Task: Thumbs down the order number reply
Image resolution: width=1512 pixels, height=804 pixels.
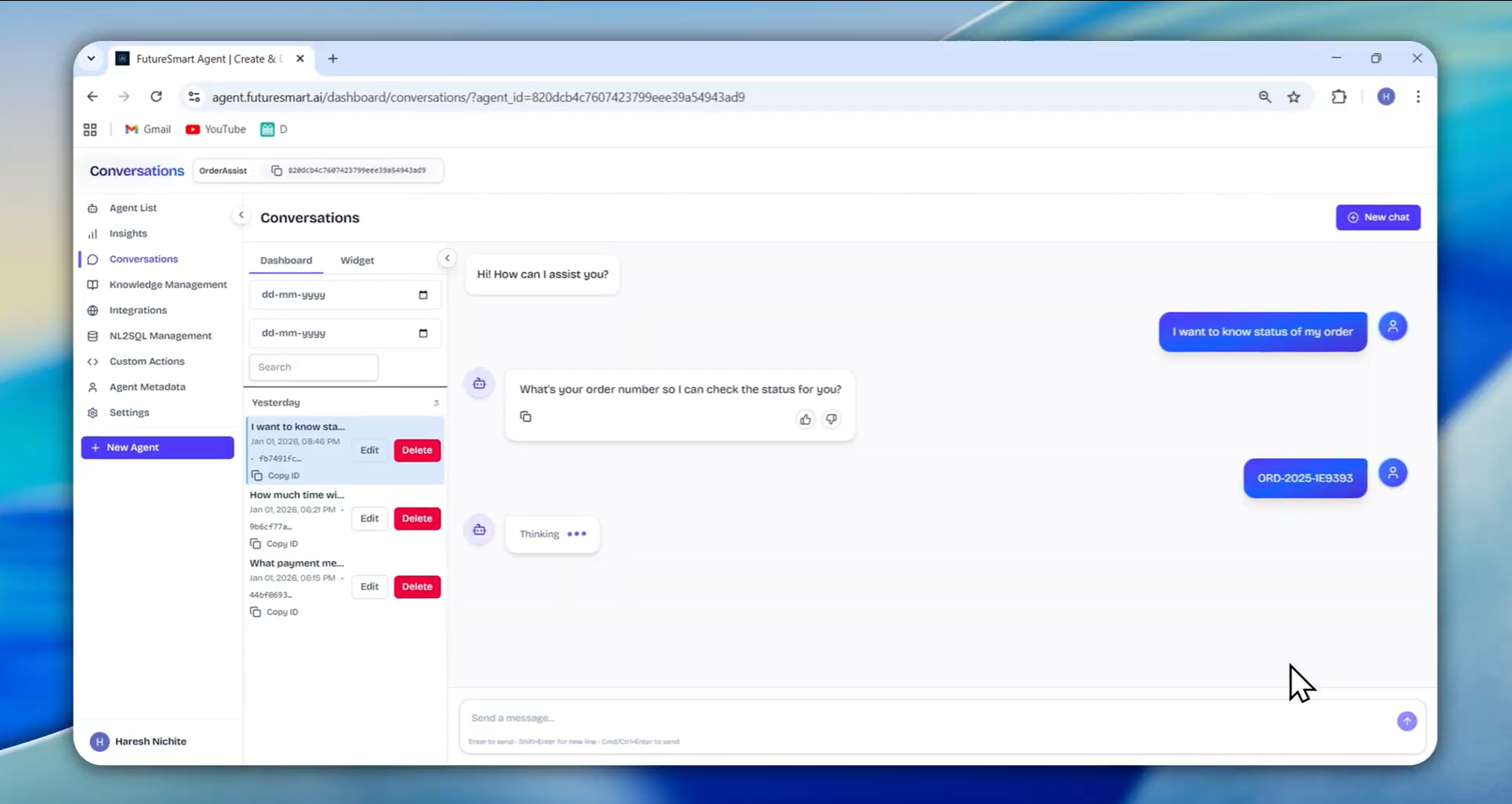Action: coord(831,419)
